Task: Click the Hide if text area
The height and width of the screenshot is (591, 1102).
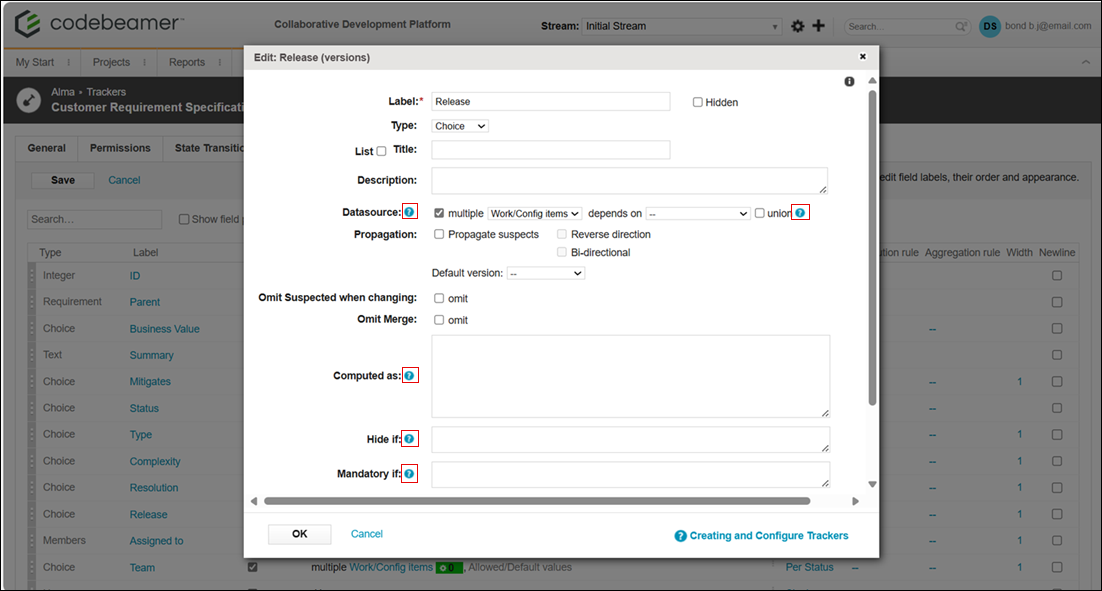Action: (630, 439)
